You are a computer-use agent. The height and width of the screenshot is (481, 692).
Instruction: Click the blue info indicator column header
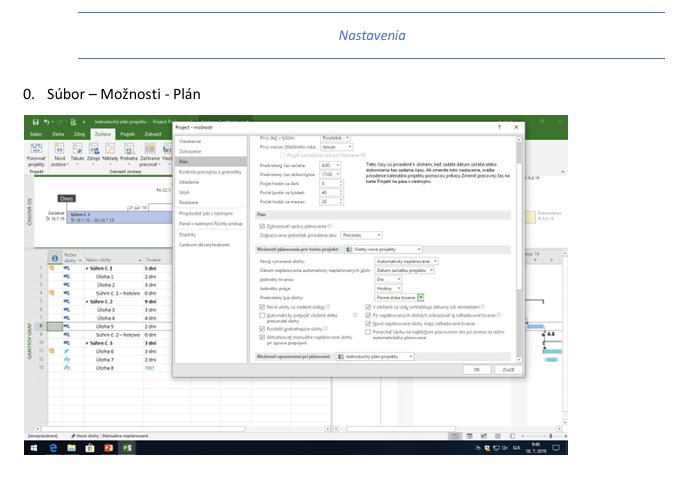[x=55, y=259]
